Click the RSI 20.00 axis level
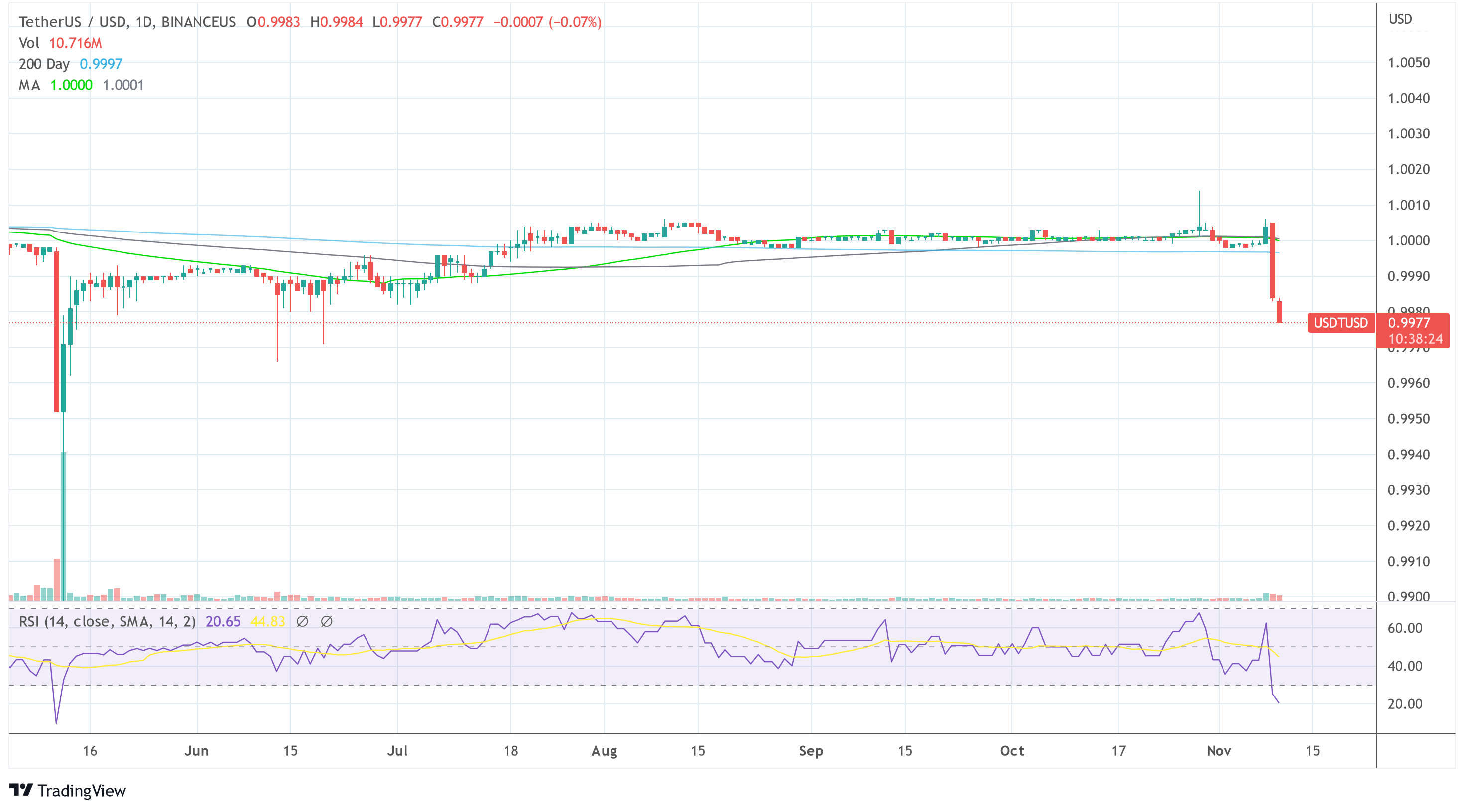The height and width of the screenshot is (812, 1468). [1405, 704]
